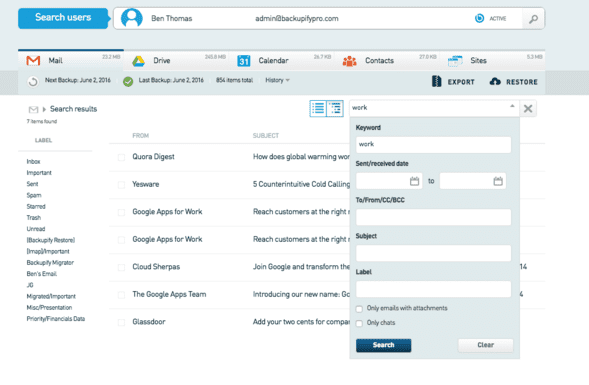Viewport: 589px width, 385px height.
Task: Switch to flat list view icon
Action: [318, 109]
